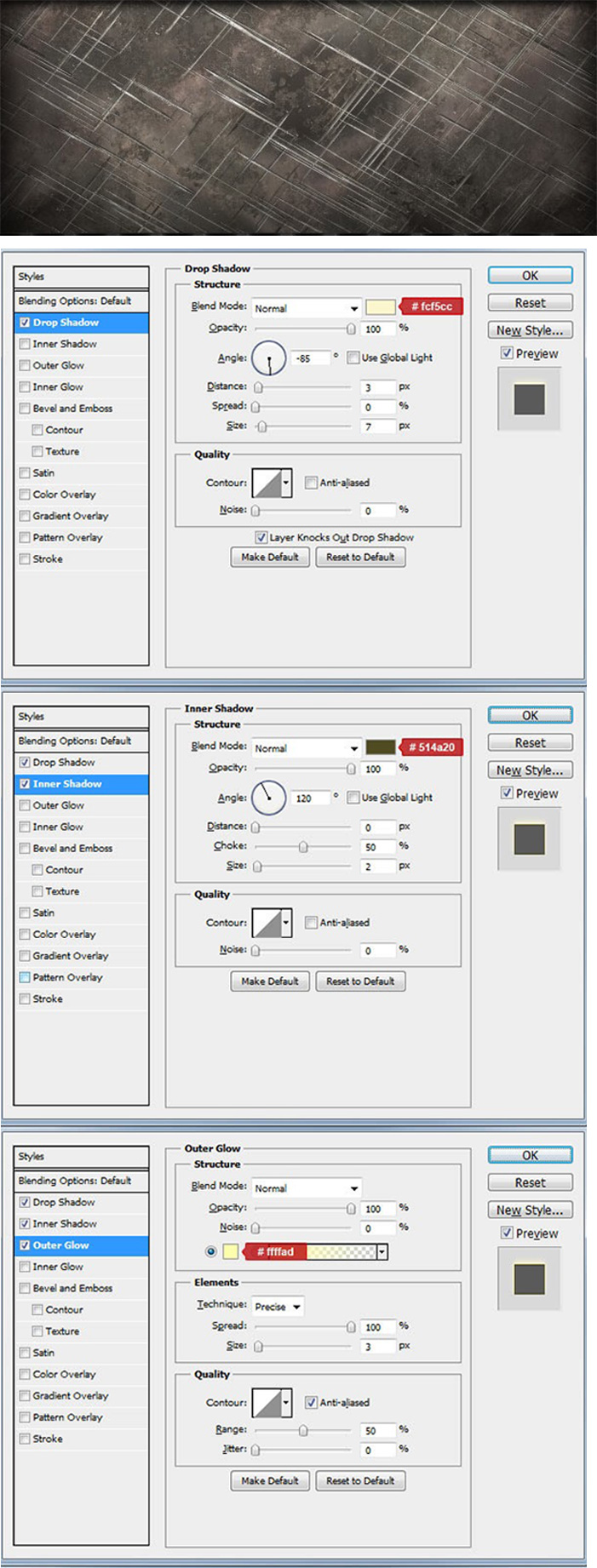Open the gradient picker arrow in Outer Glow
This screenshot has height=1568, width=597.
pyautogui.click(x=382, y=1251)
